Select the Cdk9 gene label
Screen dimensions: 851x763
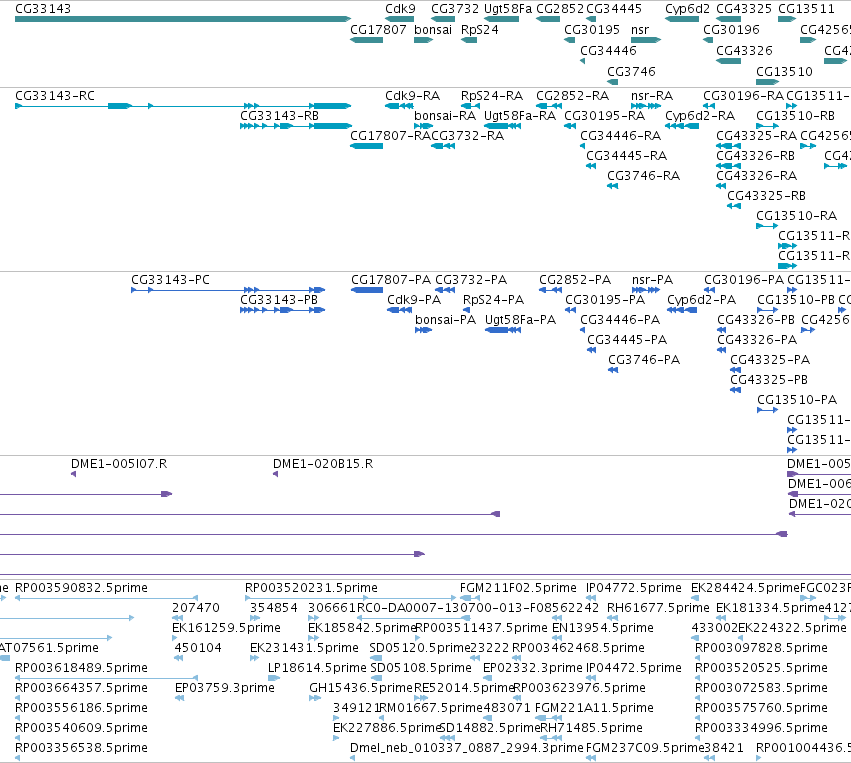click(400, 9)
